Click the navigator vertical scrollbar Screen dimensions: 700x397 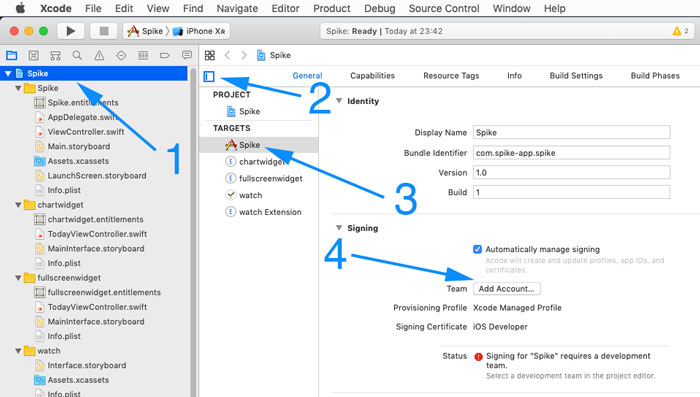(193, 232)
